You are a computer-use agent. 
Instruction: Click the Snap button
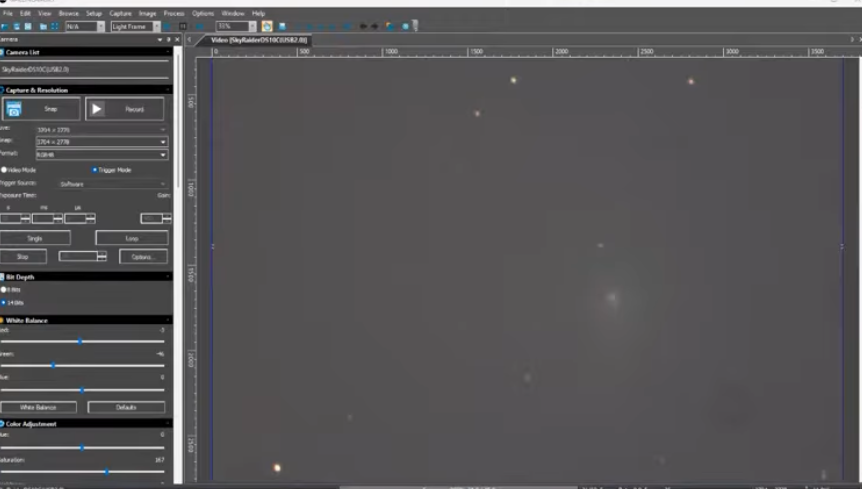click(x=41, y=109)
